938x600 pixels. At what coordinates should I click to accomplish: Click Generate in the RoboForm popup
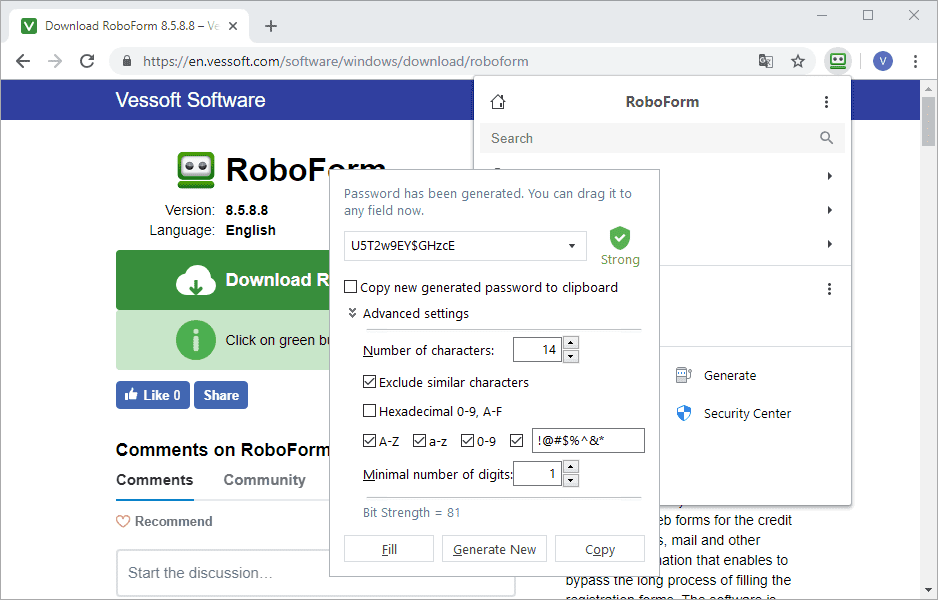click(730, 376)
